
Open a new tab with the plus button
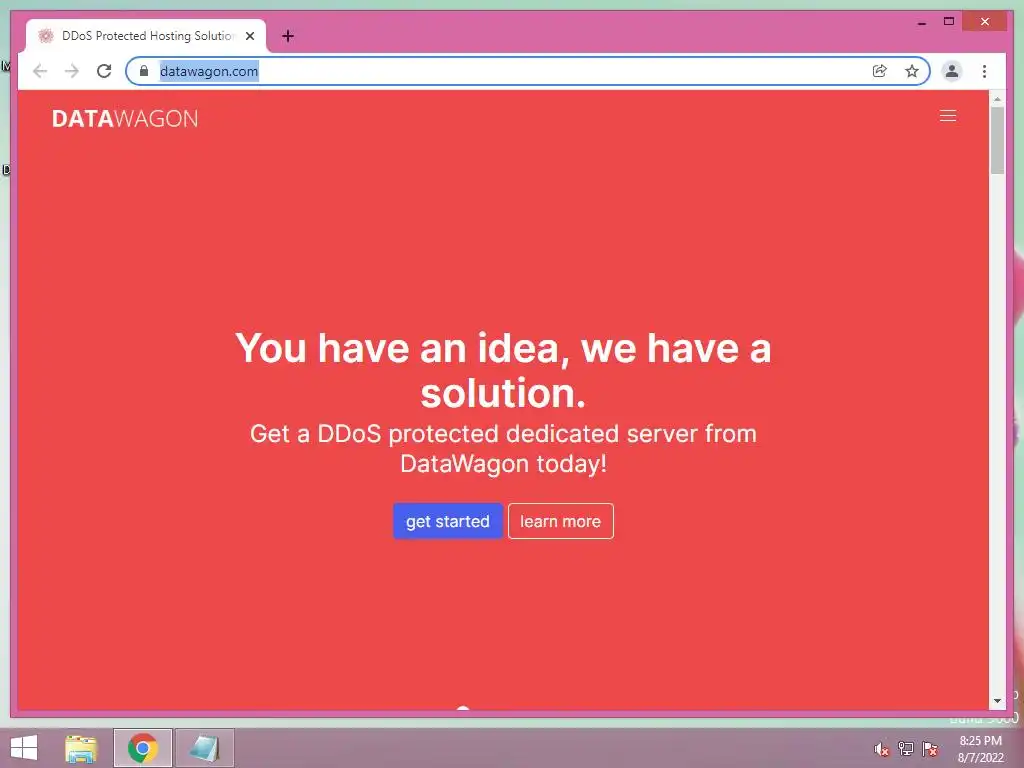click(288, 36)
